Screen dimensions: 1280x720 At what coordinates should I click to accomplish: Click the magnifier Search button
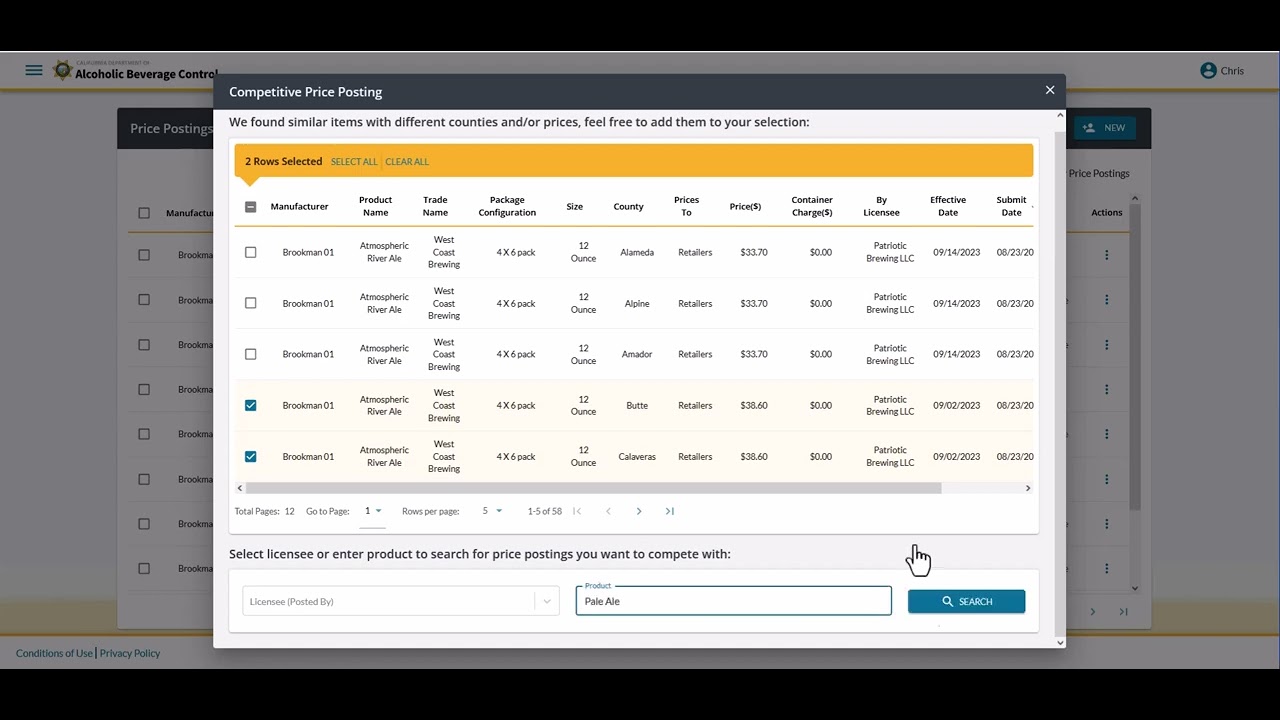pyautogui.click(x=966, y=601)
